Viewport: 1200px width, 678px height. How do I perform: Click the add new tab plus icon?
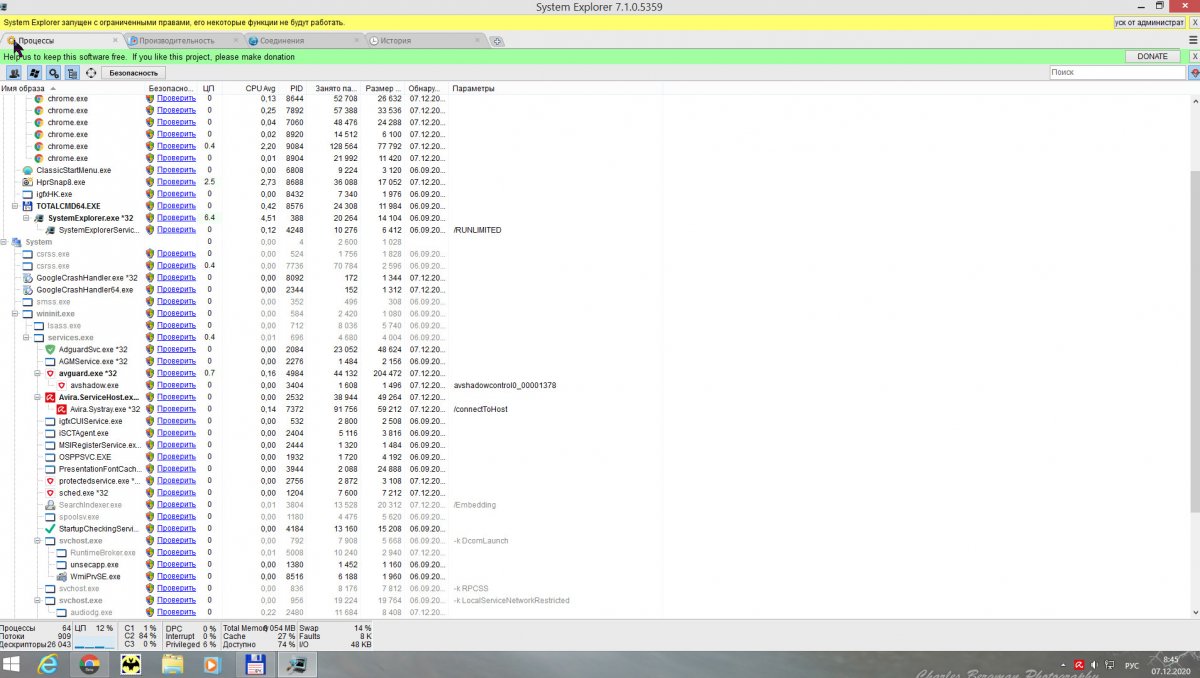(497, 41)
